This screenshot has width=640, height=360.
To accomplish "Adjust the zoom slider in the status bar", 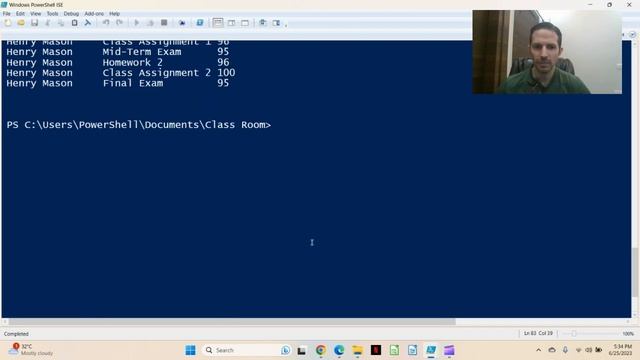I will [x=573, y=333].
